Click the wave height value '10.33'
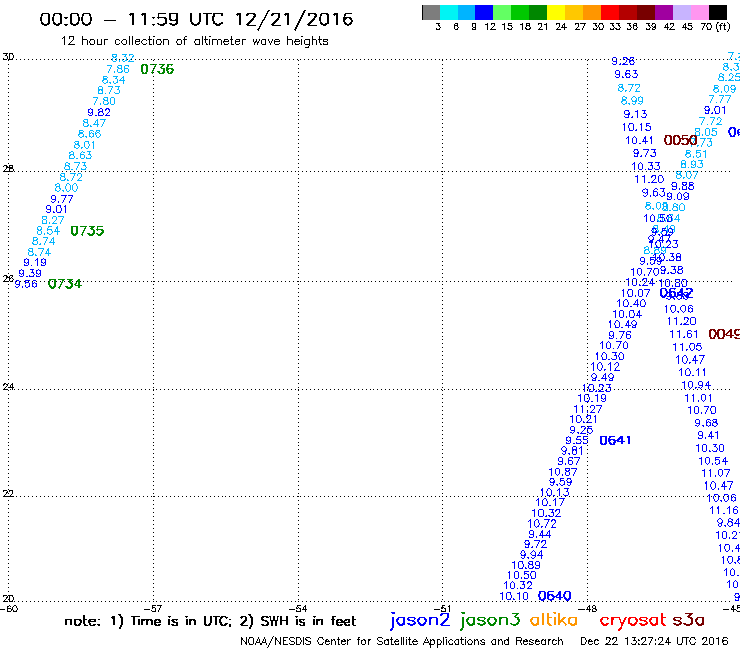The width and height of the screenshot is (740, 650). tap(646, 167)
